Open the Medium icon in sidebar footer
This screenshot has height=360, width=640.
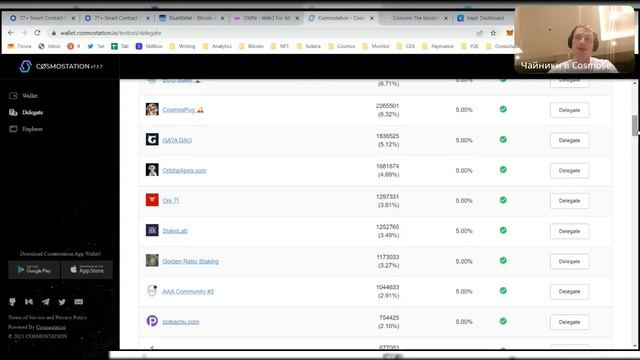click(29, 302)
